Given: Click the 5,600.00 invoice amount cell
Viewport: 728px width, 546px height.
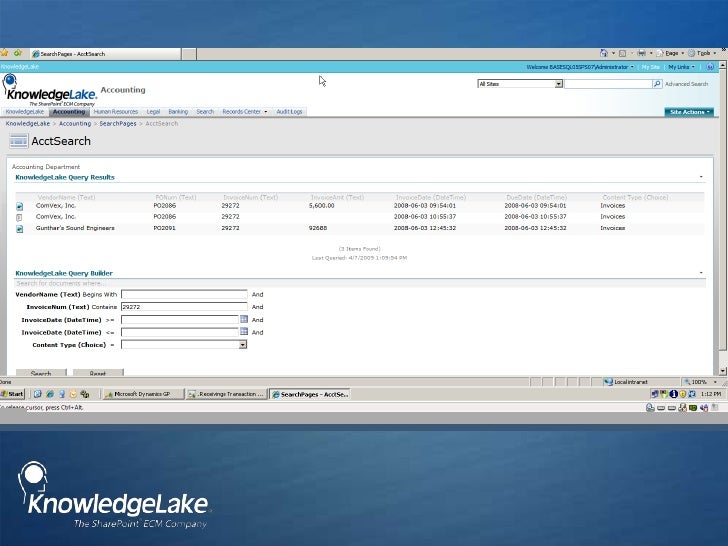Looking at the screenshot, I should tap(321, 206).
